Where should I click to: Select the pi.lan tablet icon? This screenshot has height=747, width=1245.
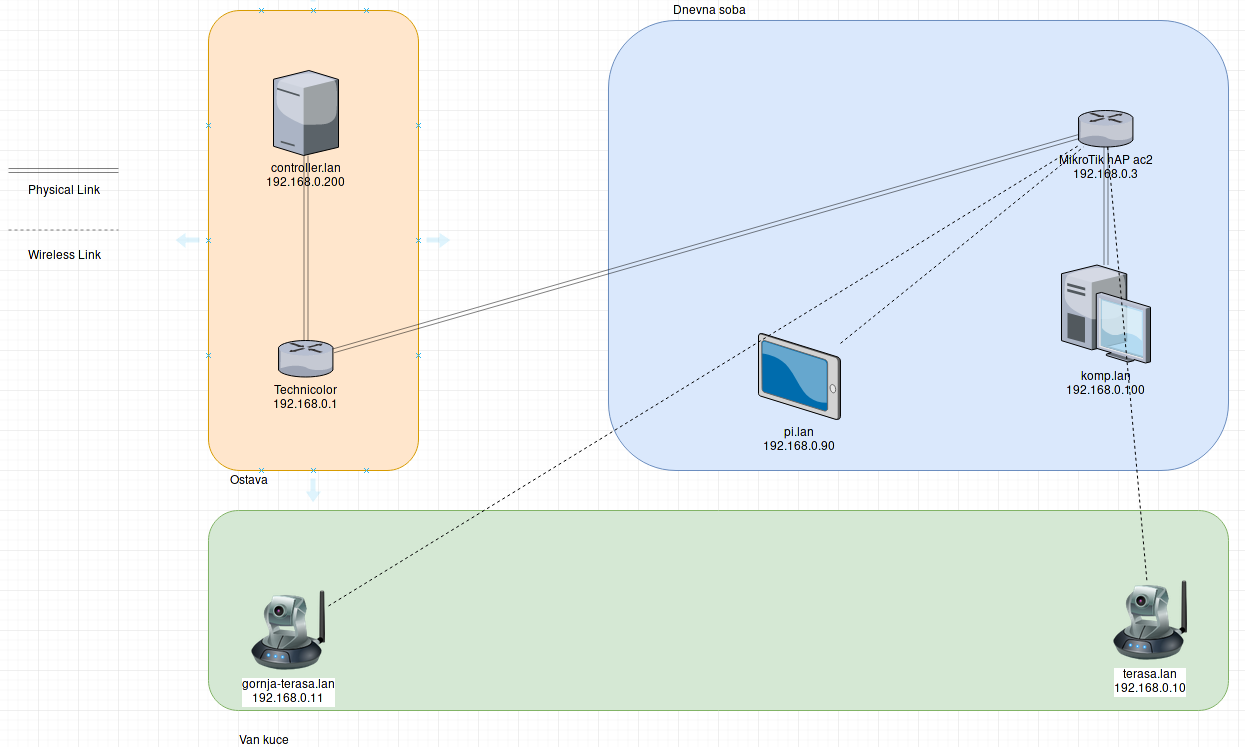click(799, 376)
